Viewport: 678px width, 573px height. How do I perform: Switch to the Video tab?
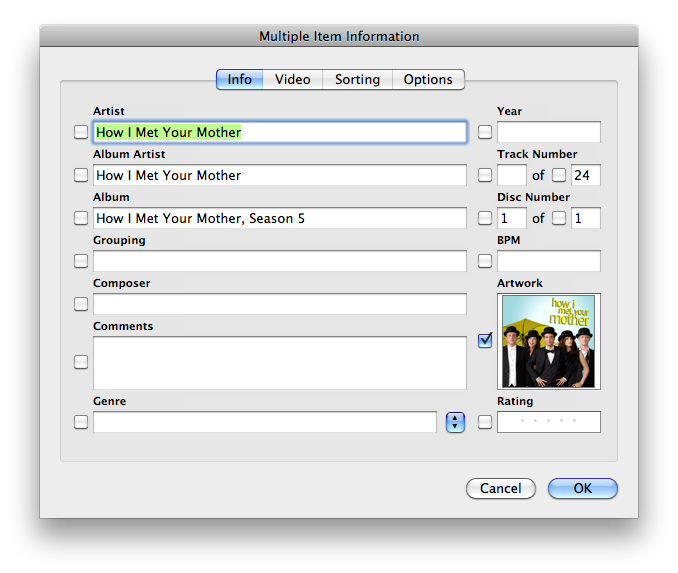(x=293, y=79)
